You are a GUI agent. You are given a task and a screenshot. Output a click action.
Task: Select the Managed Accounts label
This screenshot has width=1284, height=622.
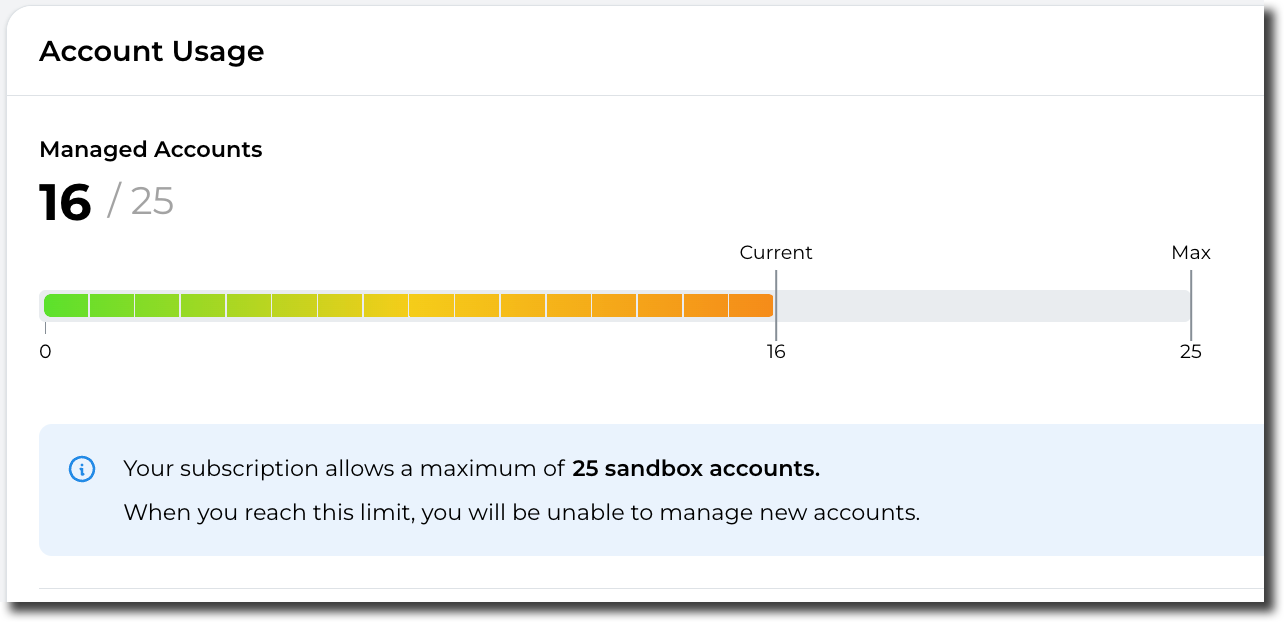pos(150,150)
